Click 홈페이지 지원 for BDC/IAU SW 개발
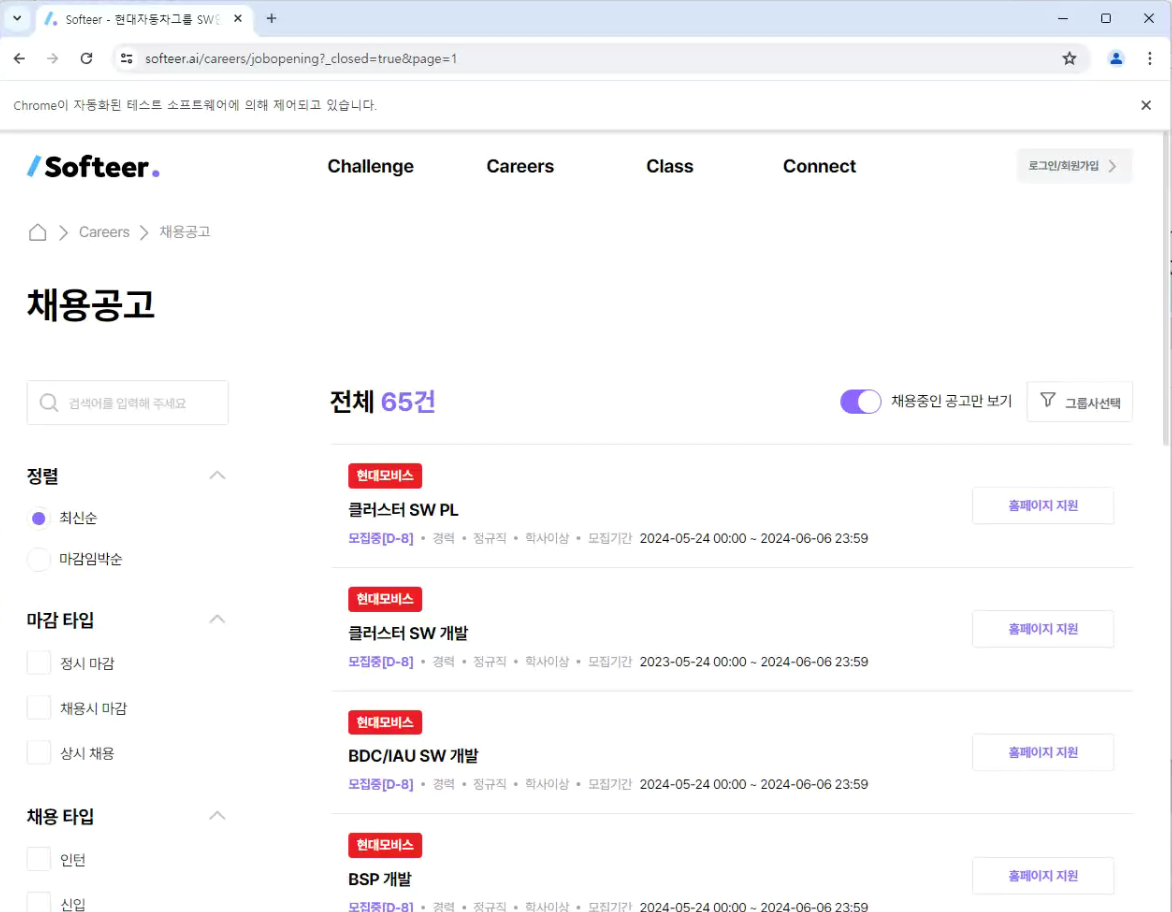Image resolution: width=1172 pixels, height=912 pixels. point(1043,753)
